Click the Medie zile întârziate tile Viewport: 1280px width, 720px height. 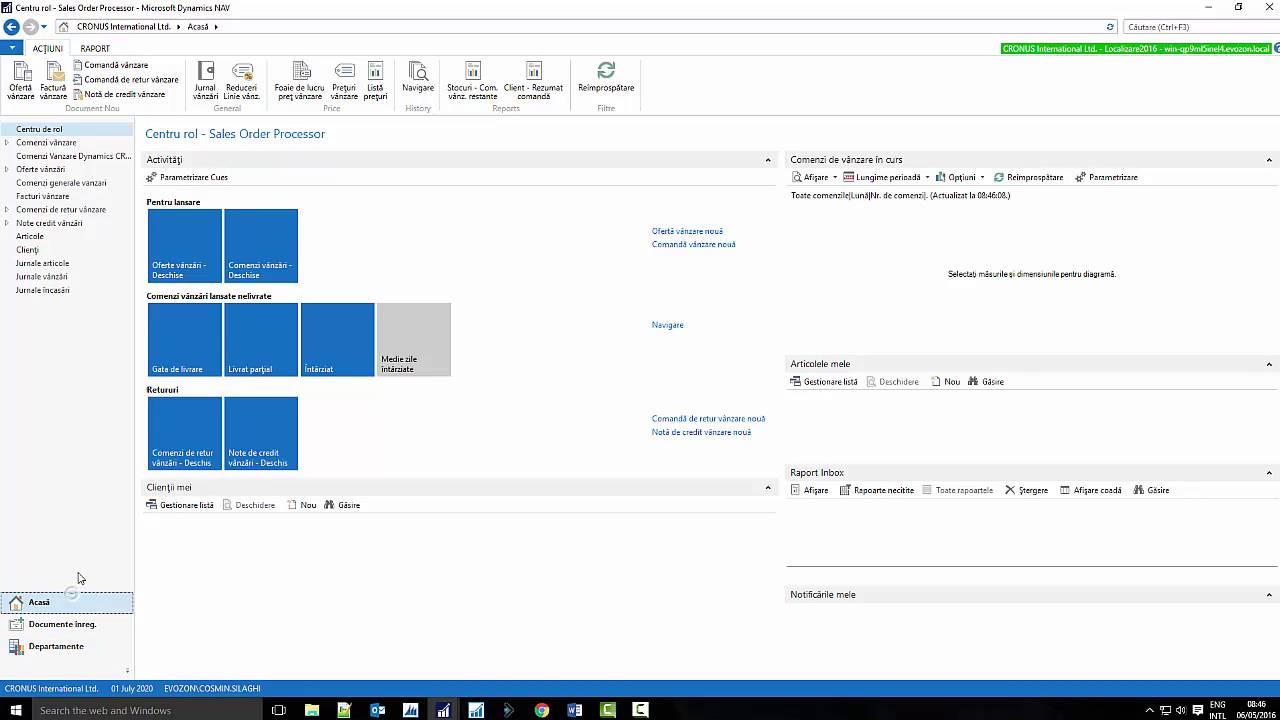[414, 340]
